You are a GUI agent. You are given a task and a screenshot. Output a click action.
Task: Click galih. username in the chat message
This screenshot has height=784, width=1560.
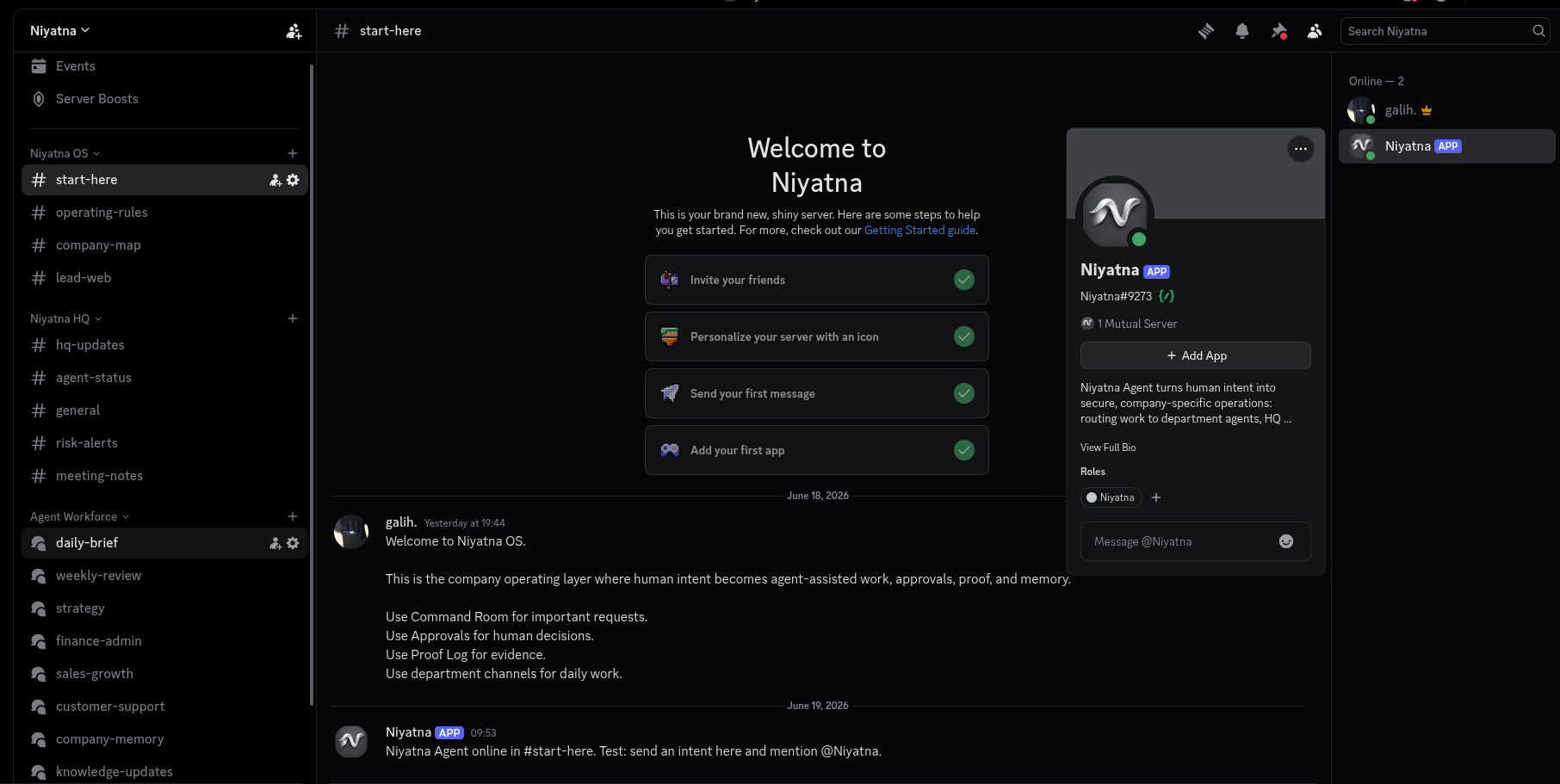point(401,522)
